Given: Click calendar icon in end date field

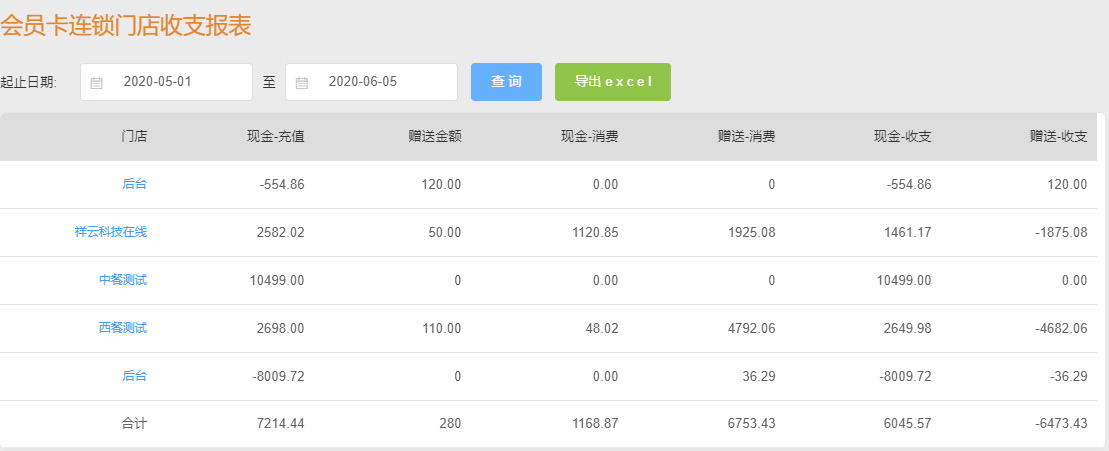Looking at the screenshot, I should (x=301, y=83).
